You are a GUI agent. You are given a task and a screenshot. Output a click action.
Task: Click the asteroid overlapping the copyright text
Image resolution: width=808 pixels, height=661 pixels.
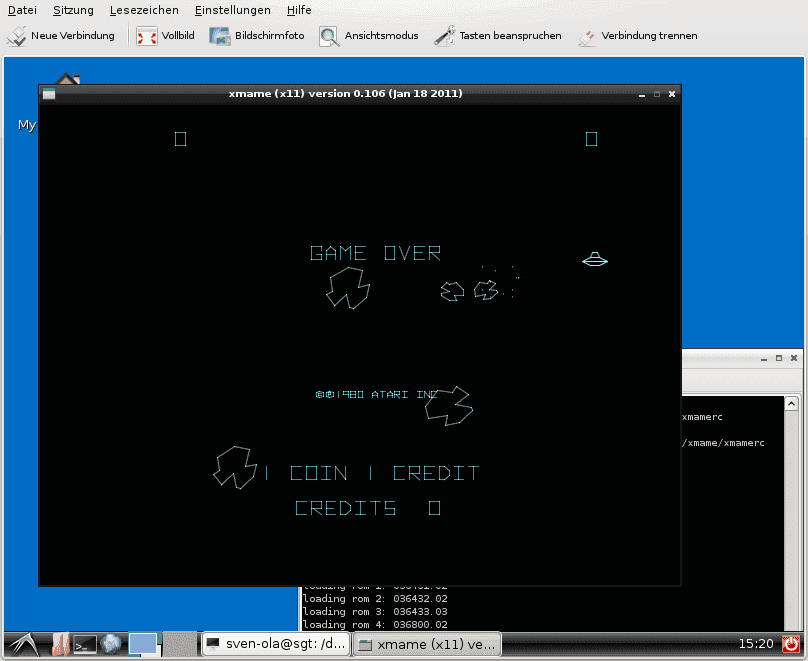[x=449, y=406]
